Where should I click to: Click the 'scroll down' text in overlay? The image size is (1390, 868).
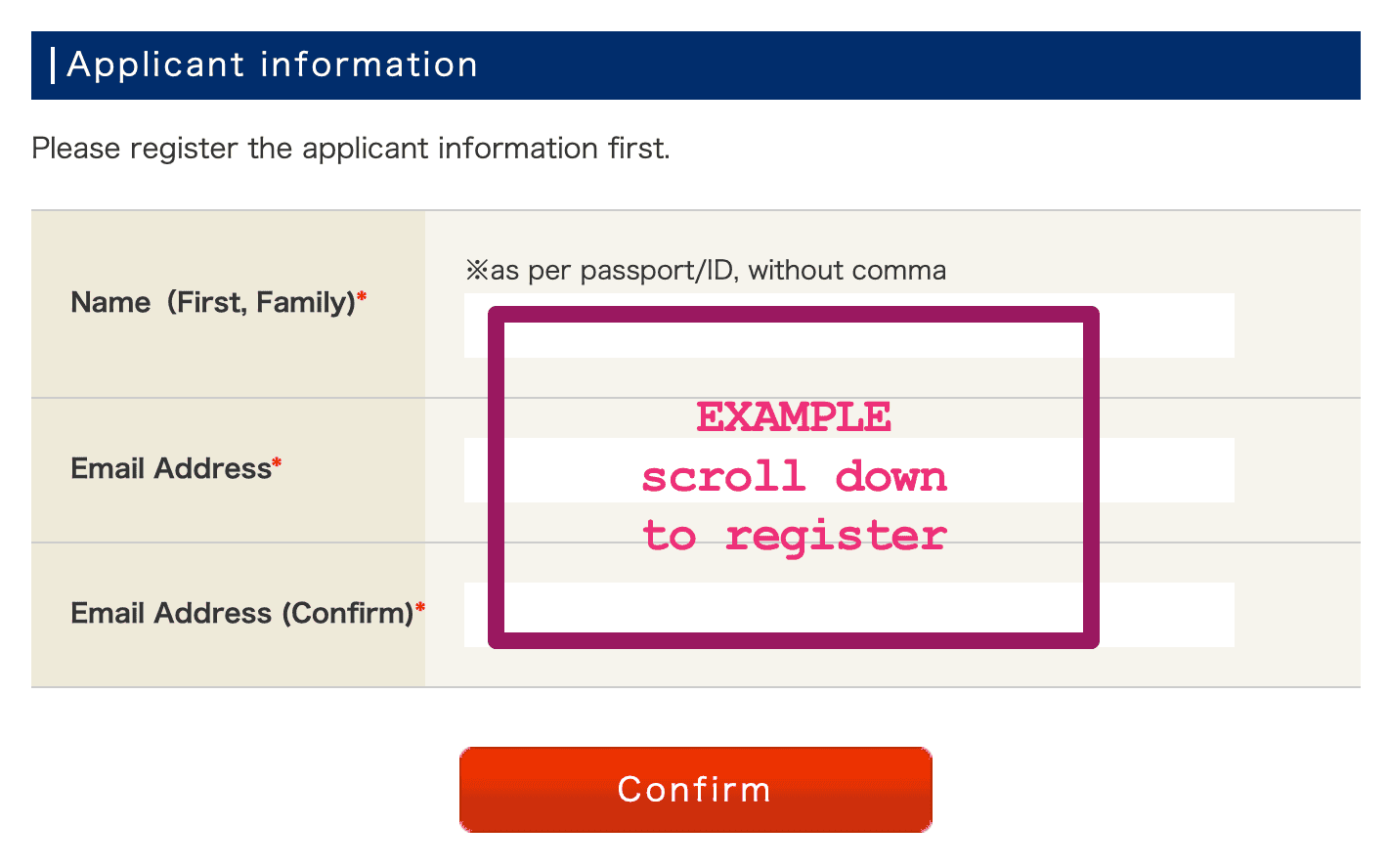point(793,478)
